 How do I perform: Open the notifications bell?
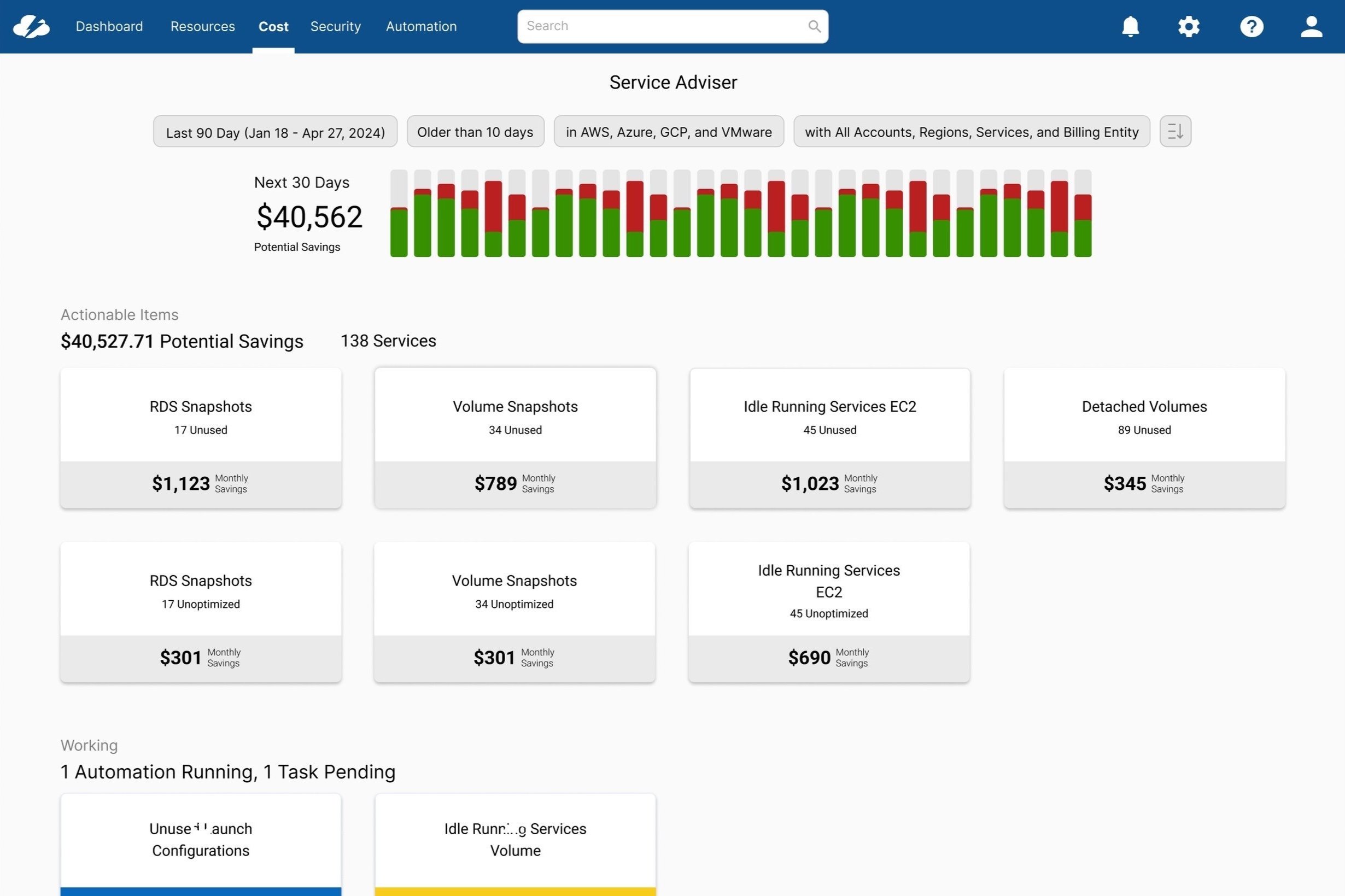click(x=1130, y=26)
